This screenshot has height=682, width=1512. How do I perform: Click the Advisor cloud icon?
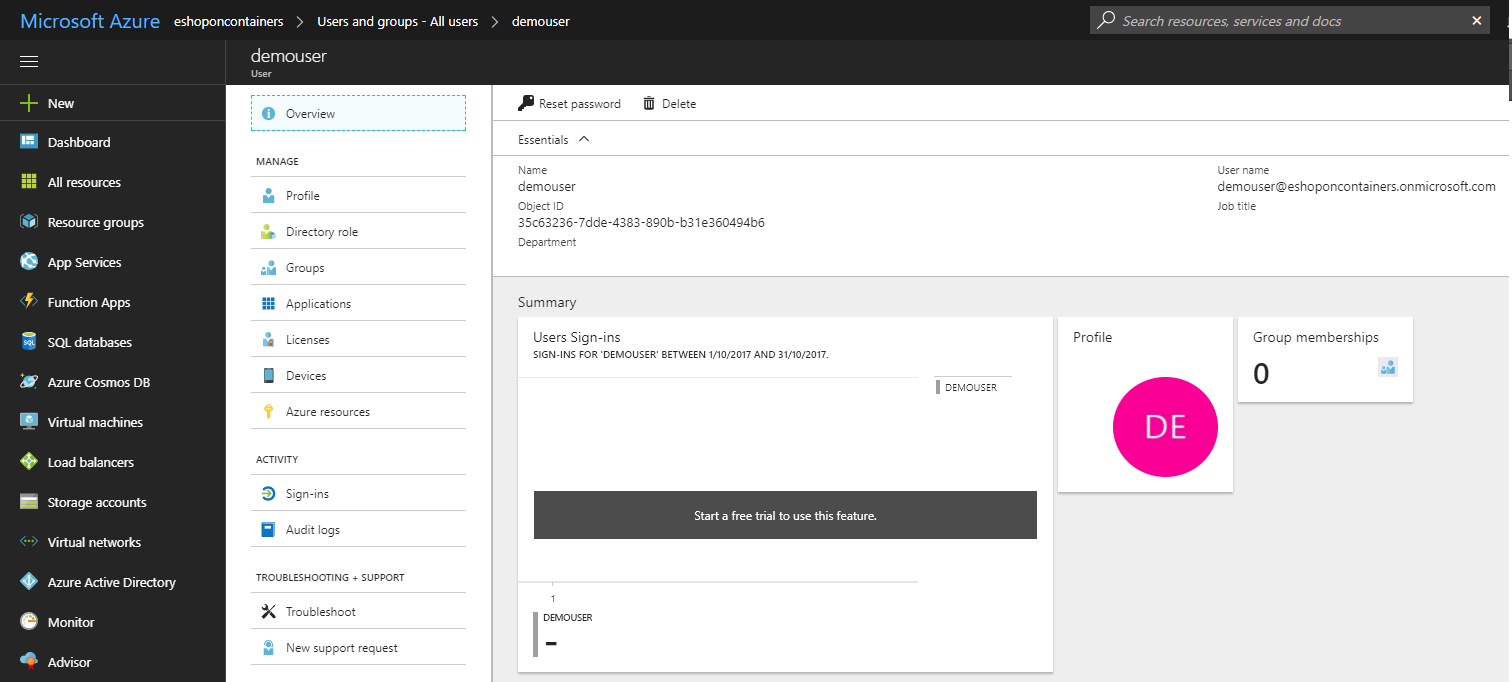tap(29, 662)
